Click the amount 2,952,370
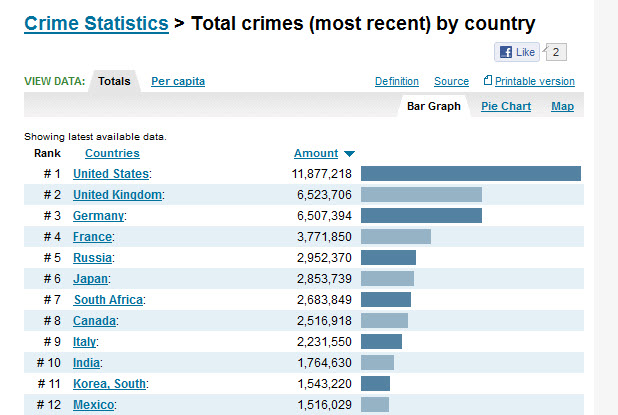This screenshot has height=415, width=618. 324,258
